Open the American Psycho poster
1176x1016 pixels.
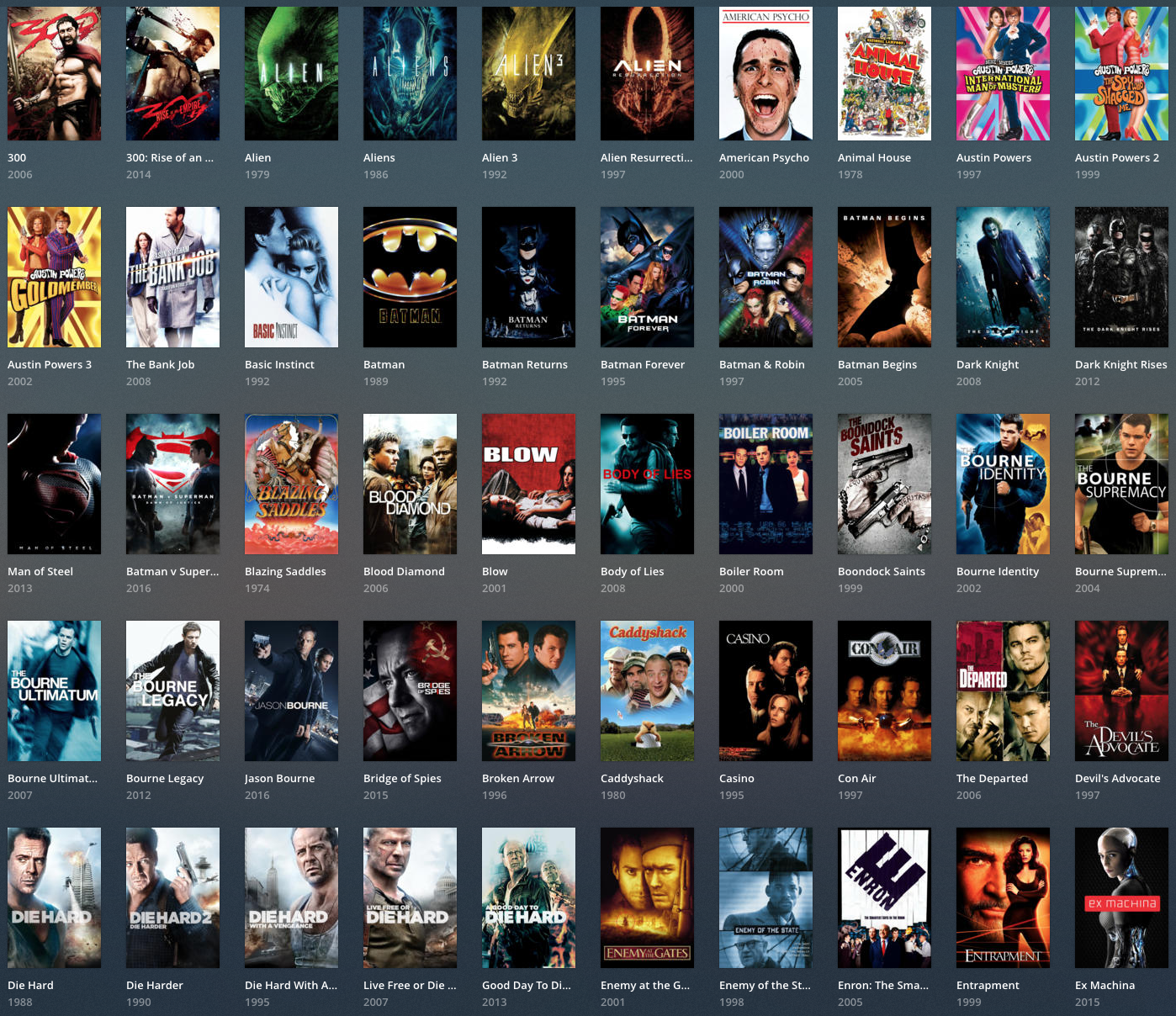(x=765, y=73)
